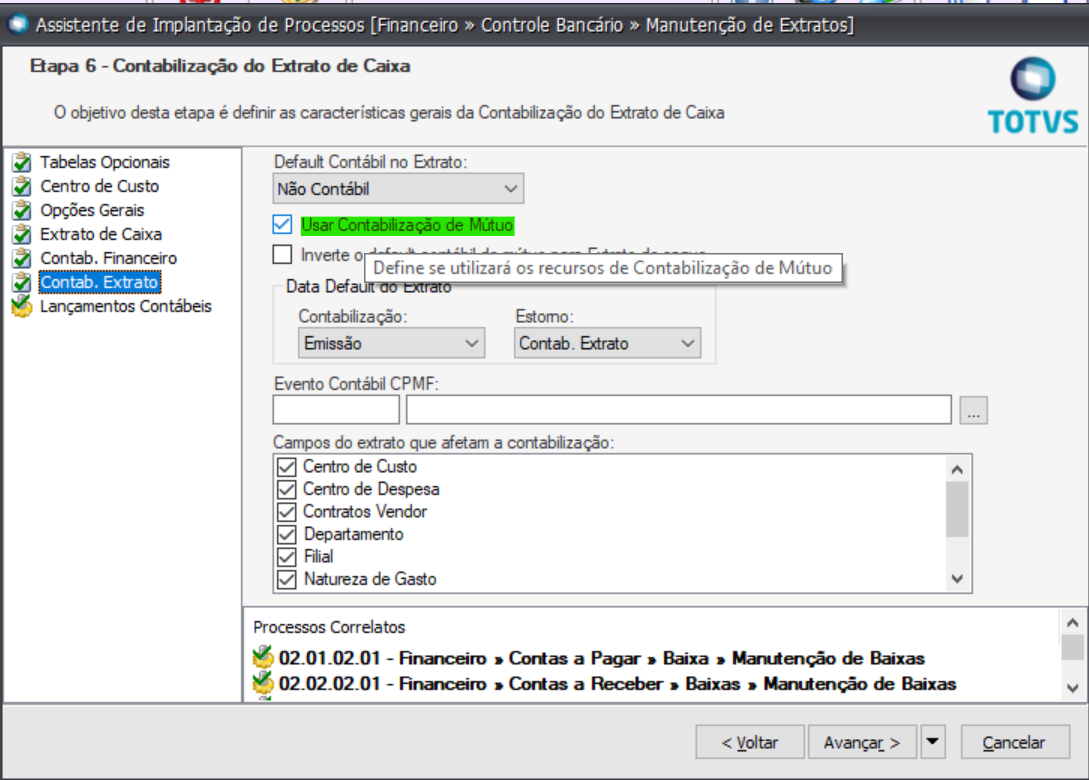Cancel the assistant with Cancelar
The height and width of the screenshot is (780, 1089).
click(1014, 742)
